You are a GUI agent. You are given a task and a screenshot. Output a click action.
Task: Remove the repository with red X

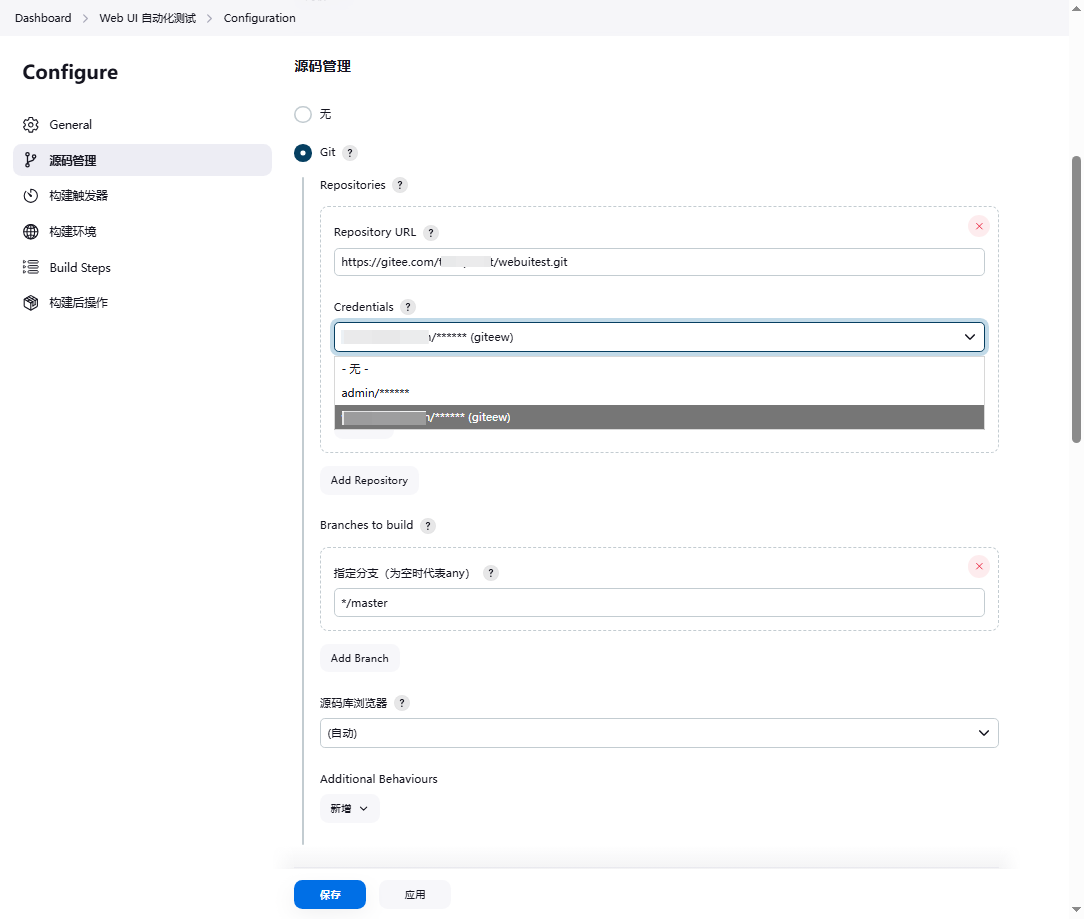[x=979, y=226]
